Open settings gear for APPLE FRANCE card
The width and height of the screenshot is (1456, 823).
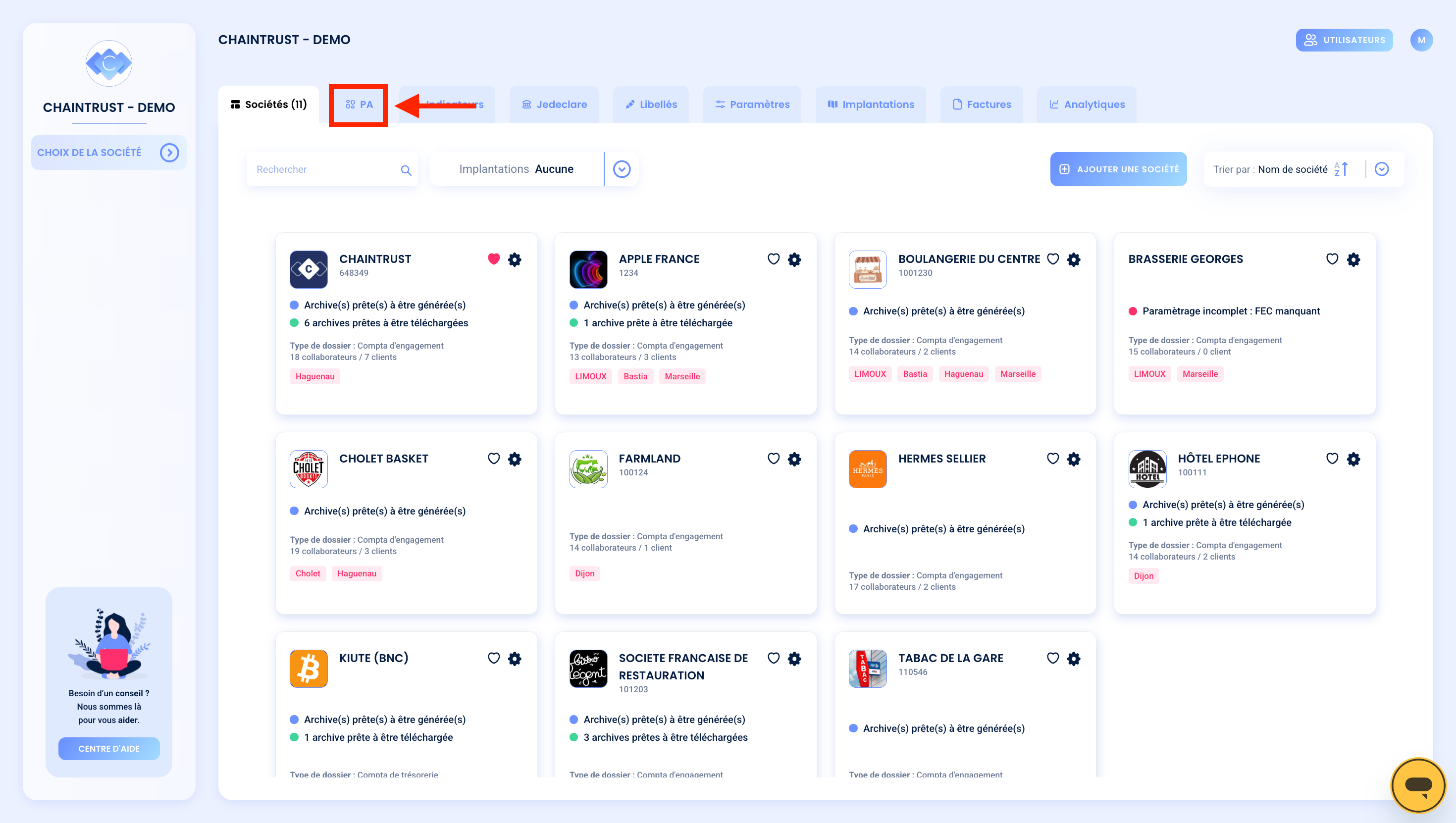[794, 259]
